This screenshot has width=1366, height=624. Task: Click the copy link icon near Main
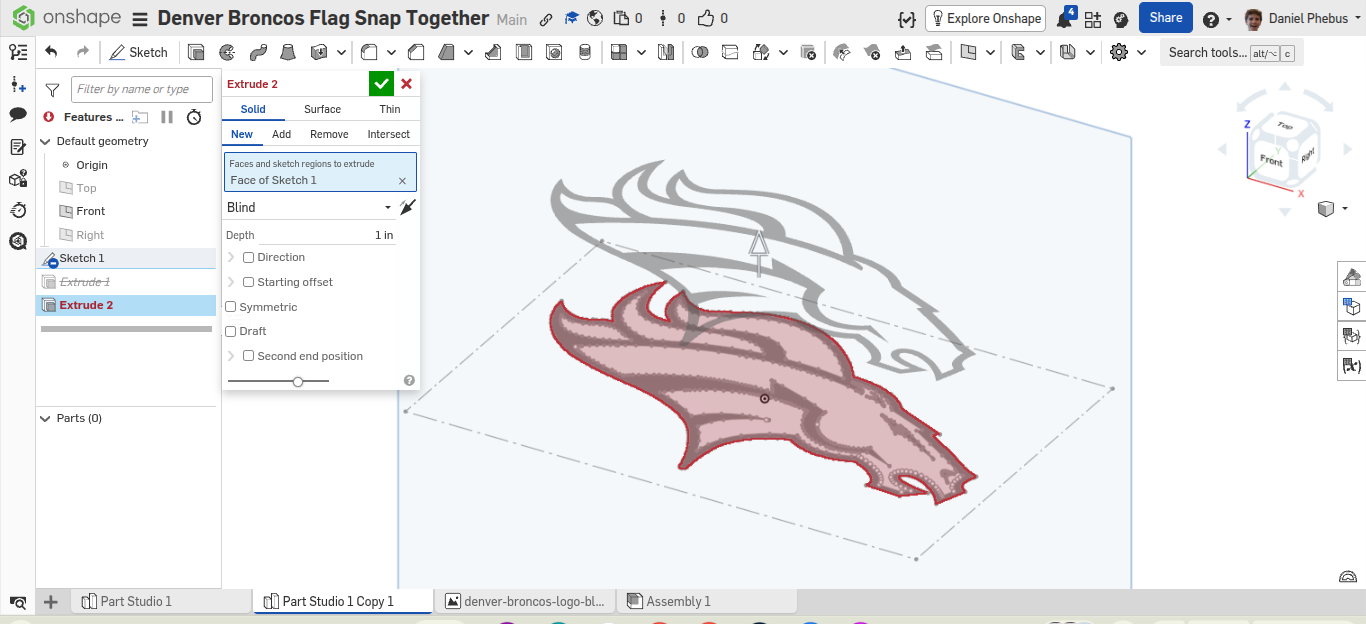point(545,19)
